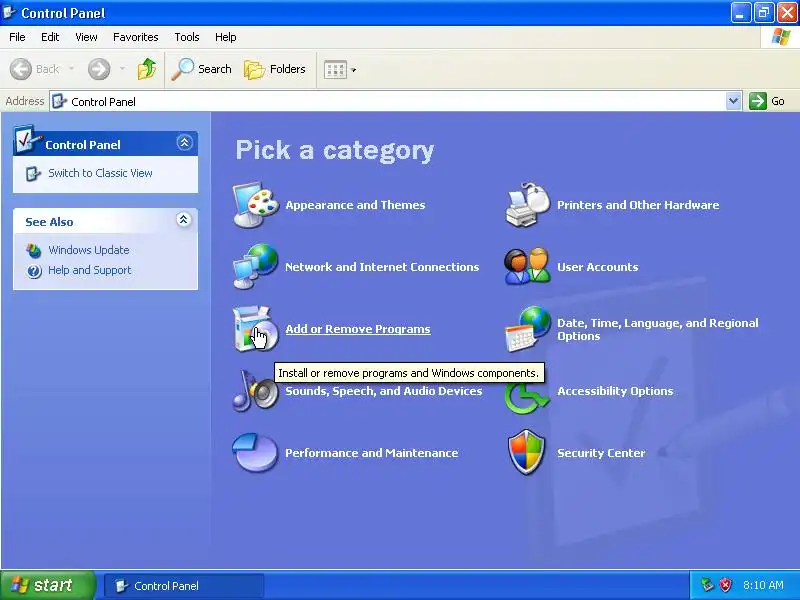Viewport: 800px width, 600px height.
Task: Open the Appearance and Themes link
Action: (355, 205)
